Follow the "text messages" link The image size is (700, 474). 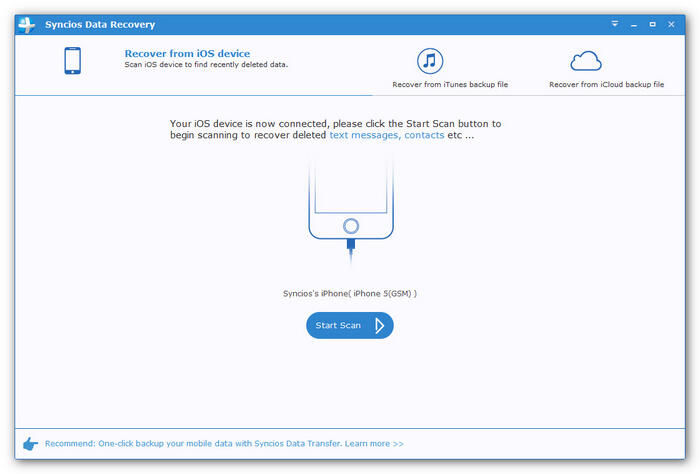[x=365, y=134]
